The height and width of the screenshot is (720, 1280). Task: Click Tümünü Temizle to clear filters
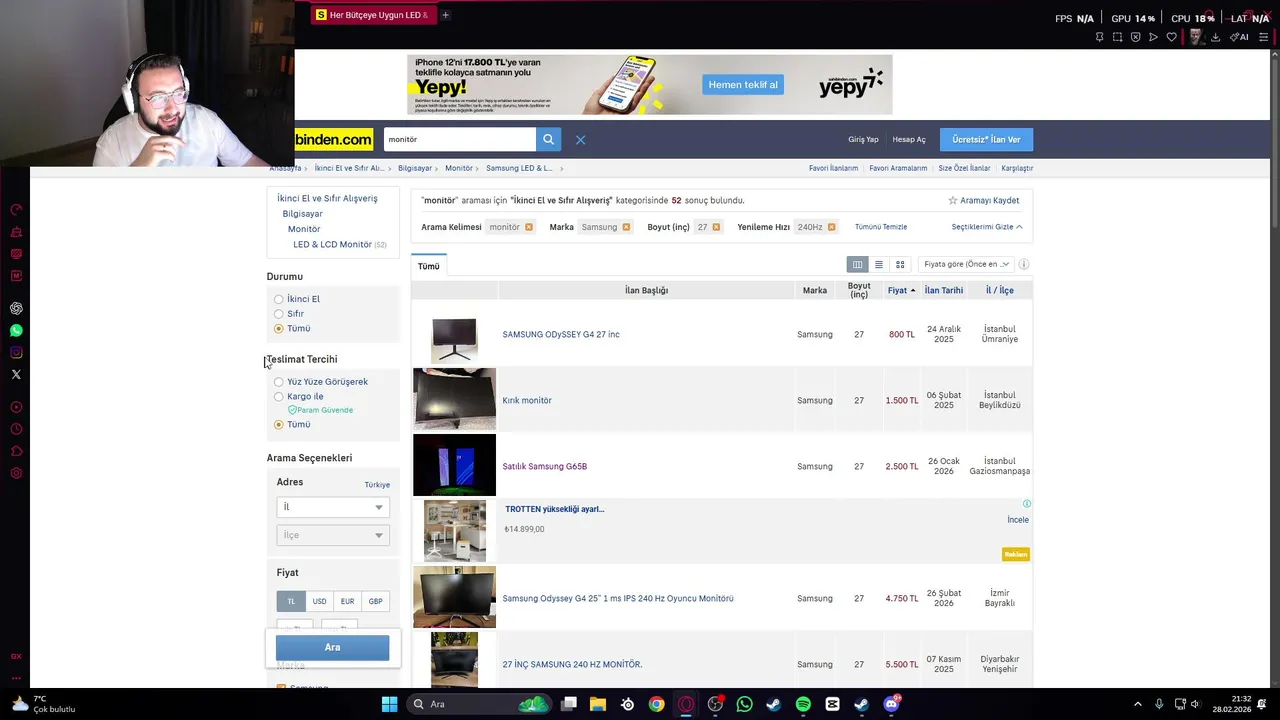click(x=881, y=227)
